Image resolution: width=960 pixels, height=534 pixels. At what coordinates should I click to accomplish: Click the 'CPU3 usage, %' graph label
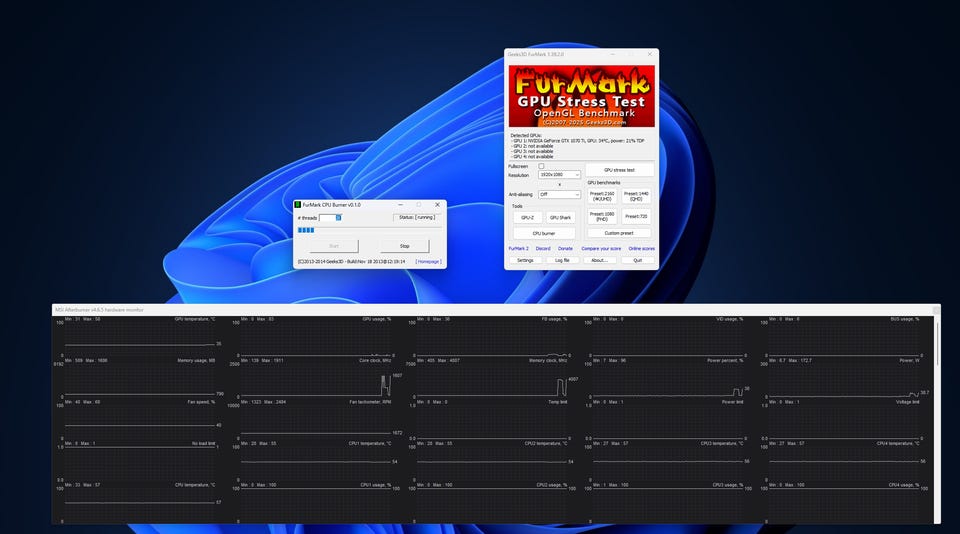tap(728, 485)
